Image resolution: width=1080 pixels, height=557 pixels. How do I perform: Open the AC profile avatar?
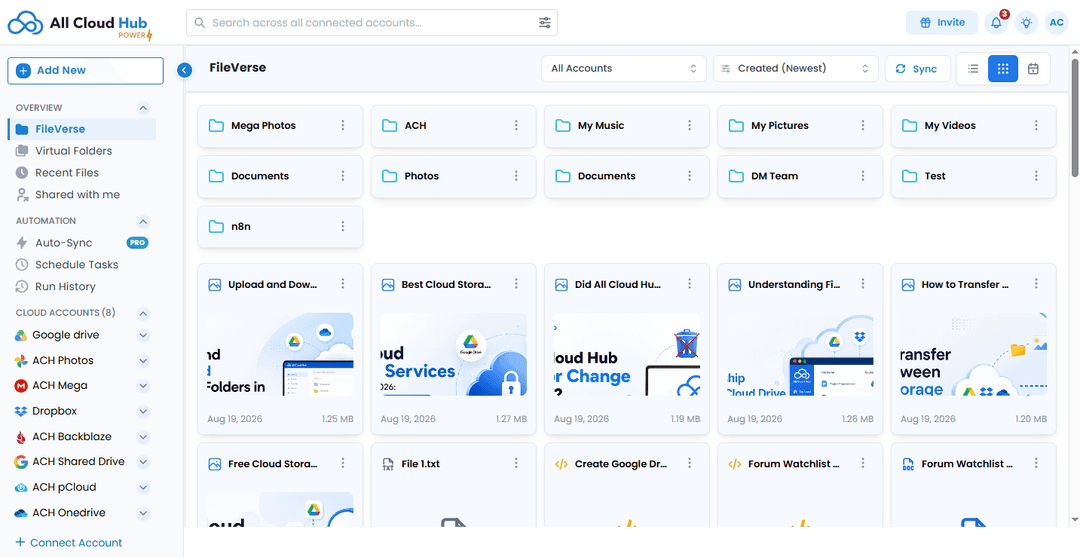pyautogui.click(x=1057, y=23)
